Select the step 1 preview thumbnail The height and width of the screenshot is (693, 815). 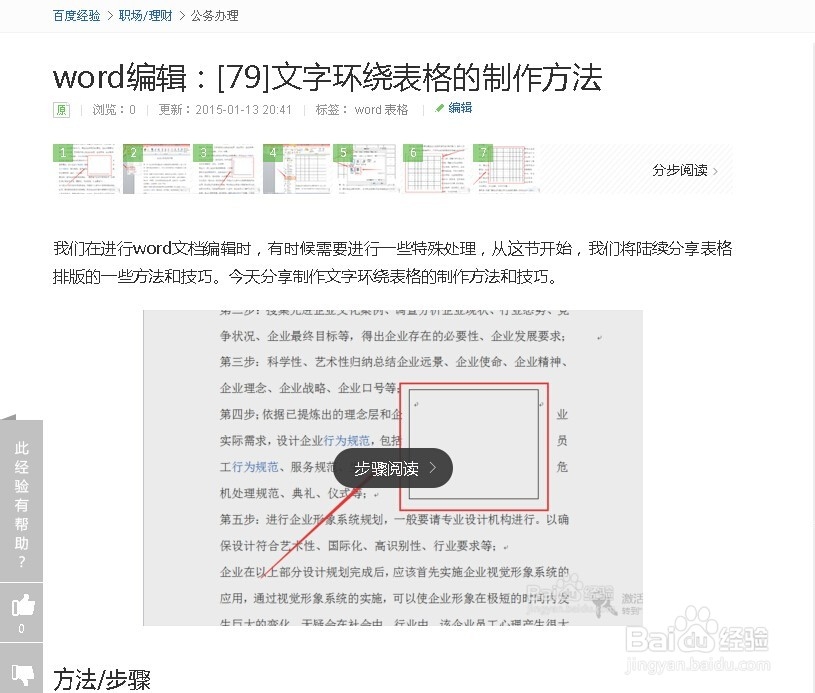pyautogui.click(x=85, y=170)
